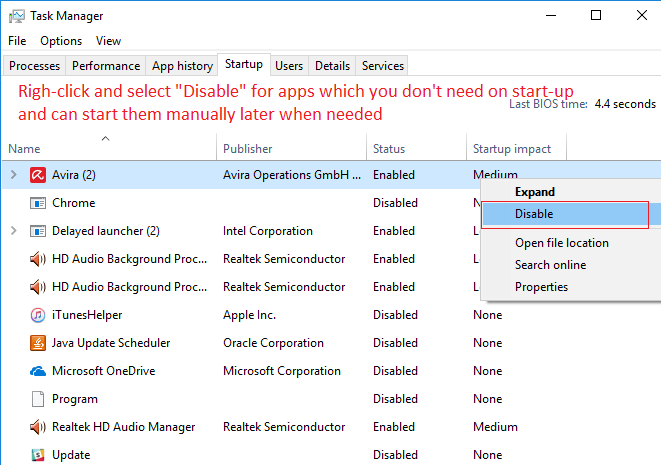
Task: Open the File menu
Action: (17, 41)
